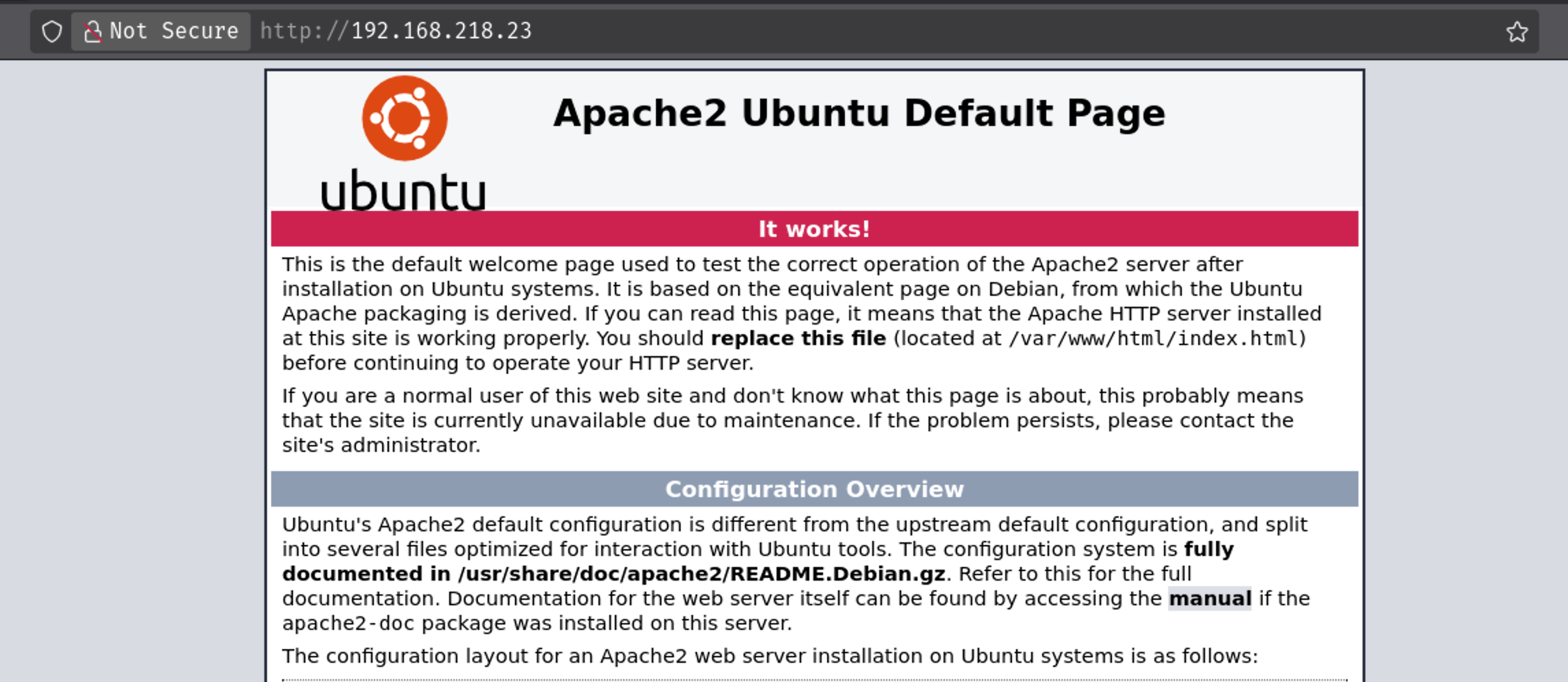The height and width of the screenshot is (682, 1568).
Task: Click the bold 'replace this file' text
Action: click(x=798, y=338)
